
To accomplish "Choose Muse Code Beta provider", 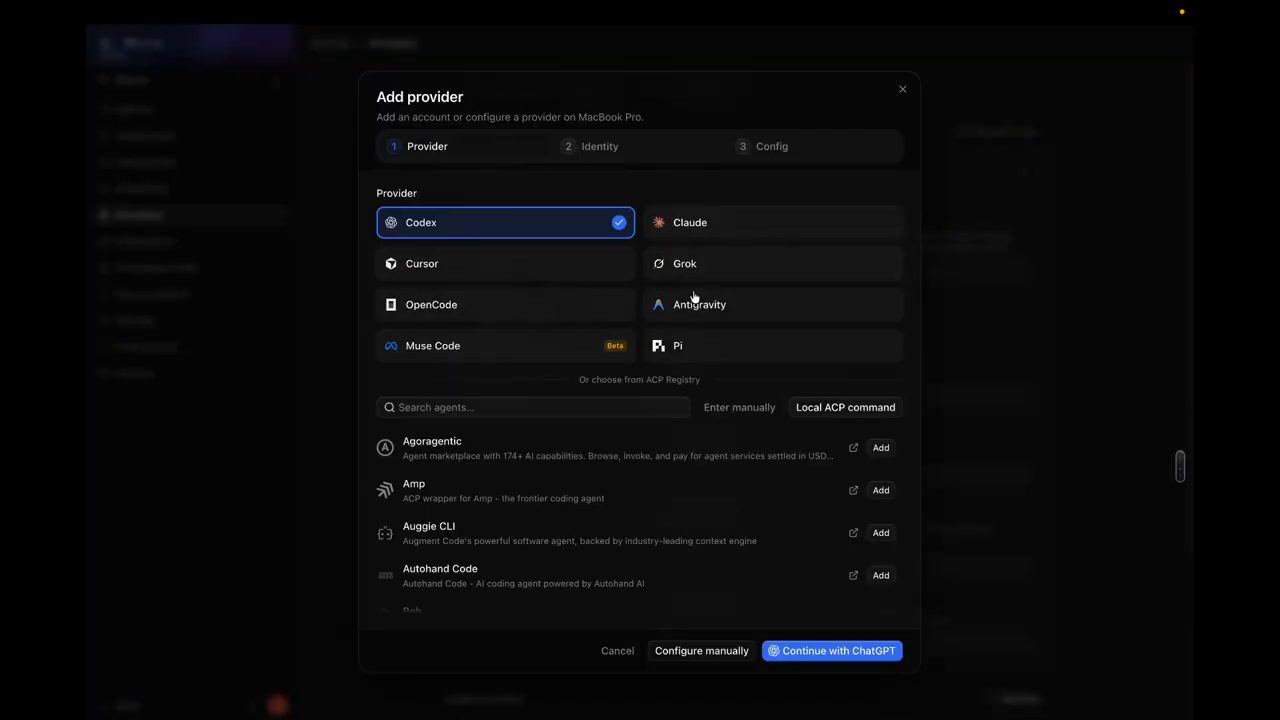I will pyautogui.click(x=505, y=345).
